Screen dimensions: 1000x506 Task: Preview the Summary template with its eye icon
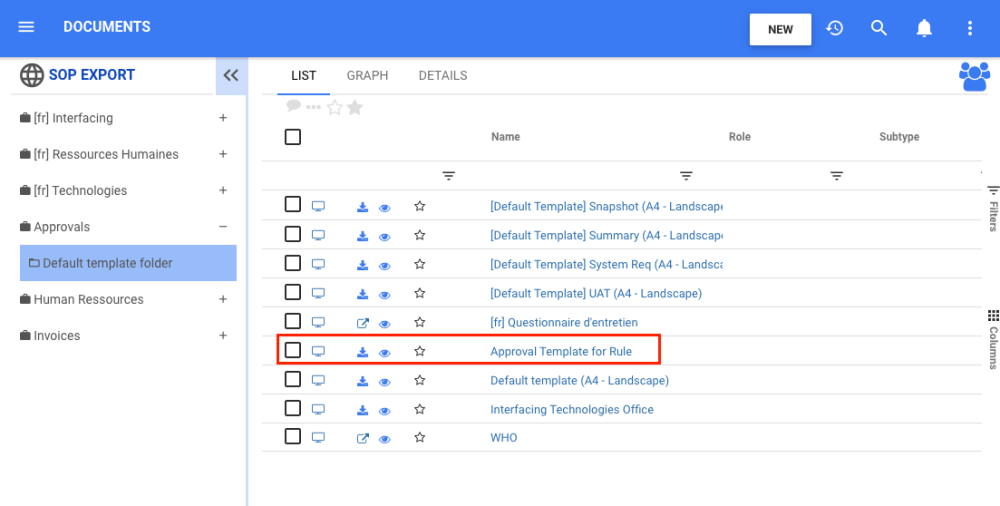(x=385, y=237)
